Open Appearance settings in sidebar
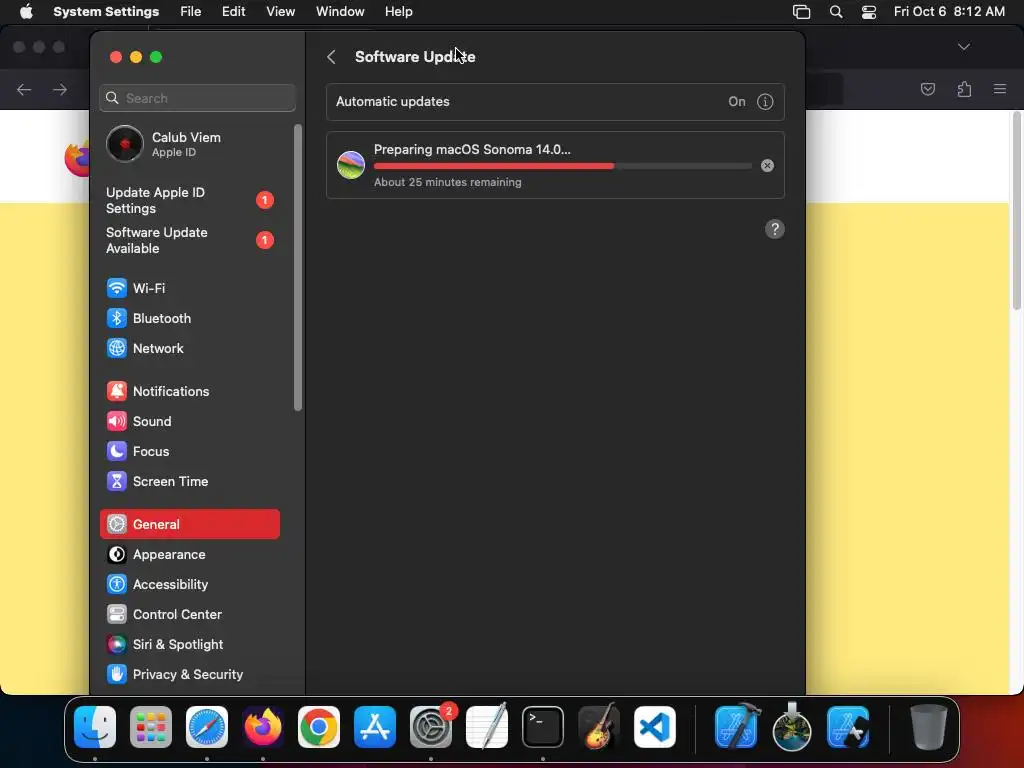1024x768 pixels. [190, 554]
